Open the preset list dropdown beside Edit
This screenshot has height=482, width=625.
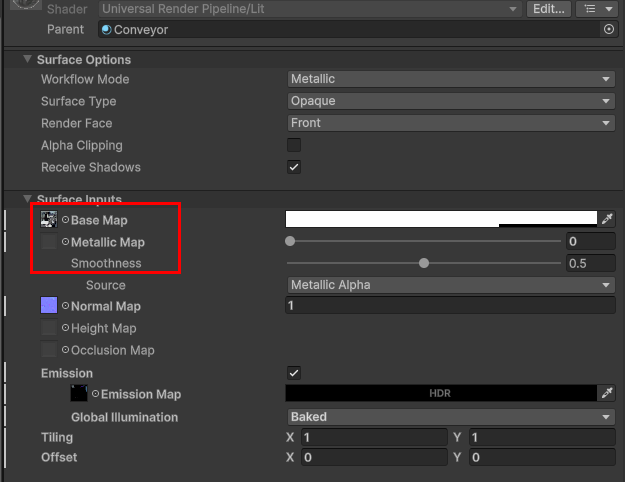point(598,9)
